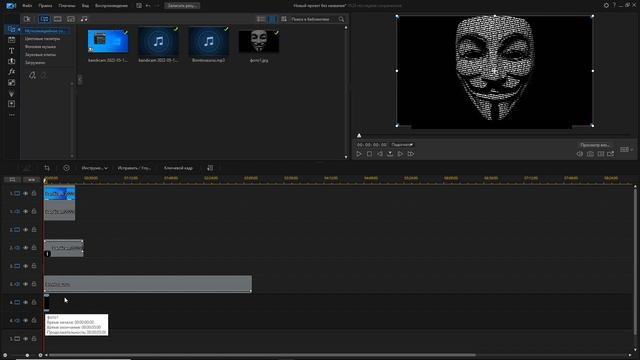
Task: Play the preview
Action: (359, 154)
